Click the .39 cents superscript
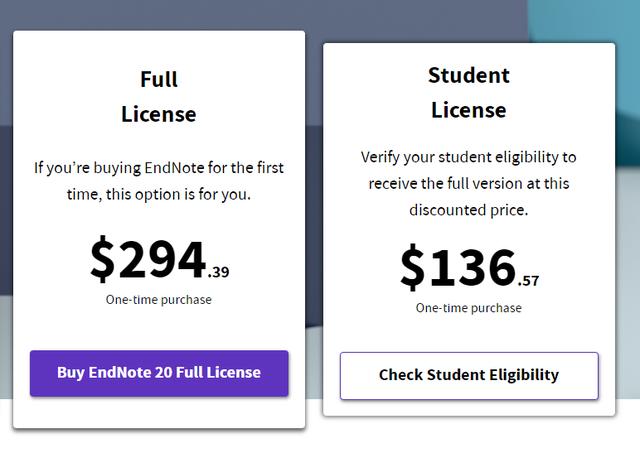This screenshot has width=640, height=453. [219, 272]
